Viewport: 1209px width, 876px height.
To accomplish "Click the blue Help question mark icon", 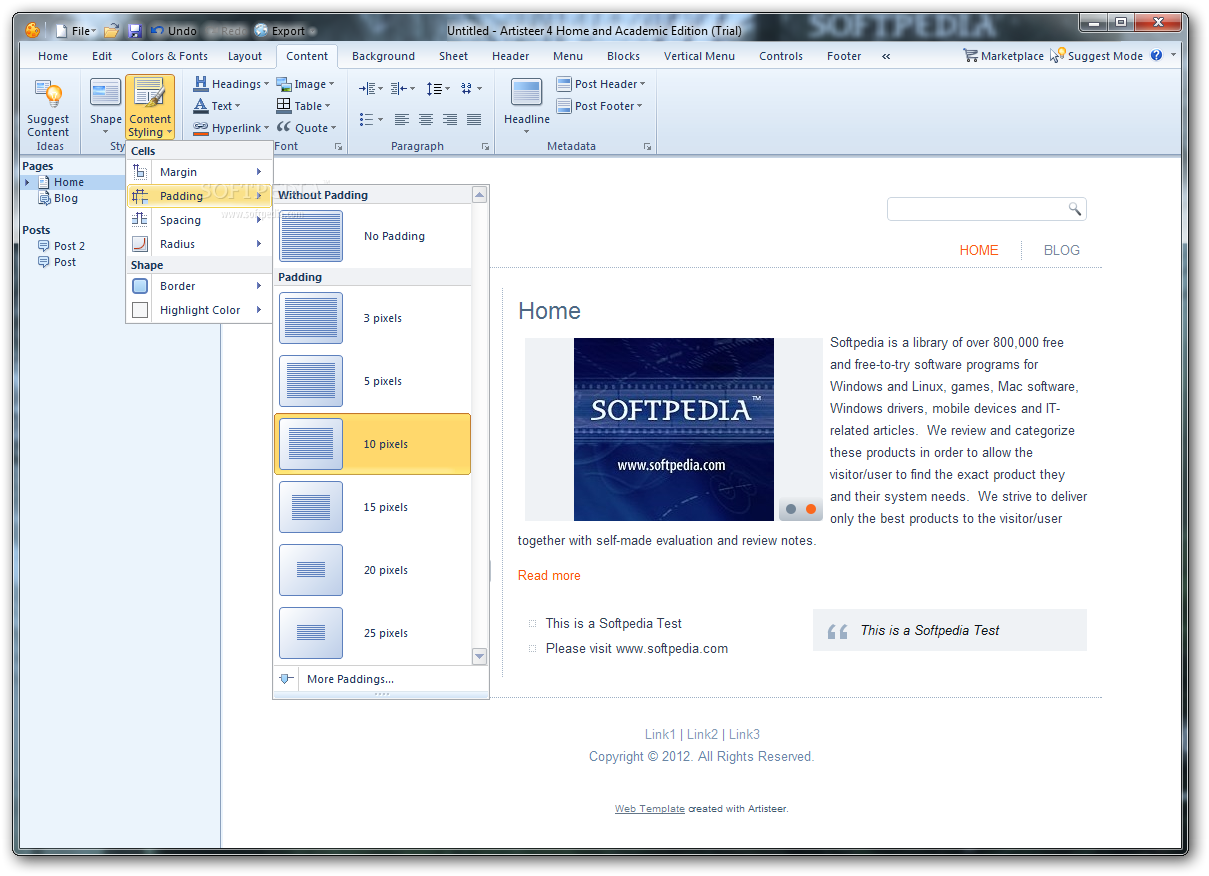I will click(1157, 56).
